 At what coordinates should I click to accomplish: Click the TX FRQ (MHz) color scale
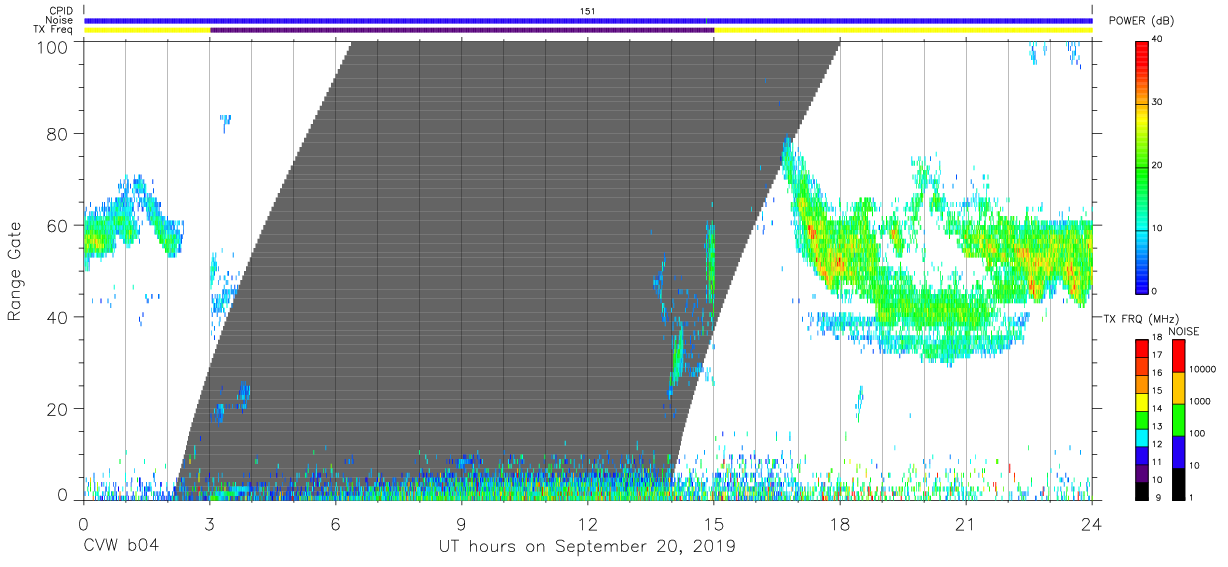click(1141, 419)
